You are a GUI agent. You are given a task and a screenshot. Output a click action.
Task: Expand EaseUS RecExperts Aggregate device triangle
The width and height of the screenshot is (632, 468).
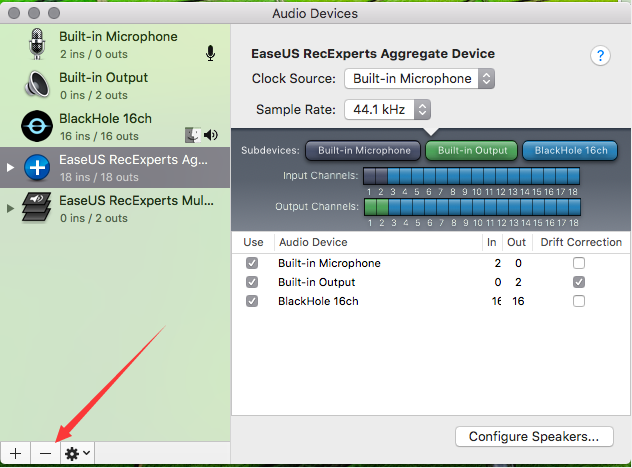[x=10, y=167]
